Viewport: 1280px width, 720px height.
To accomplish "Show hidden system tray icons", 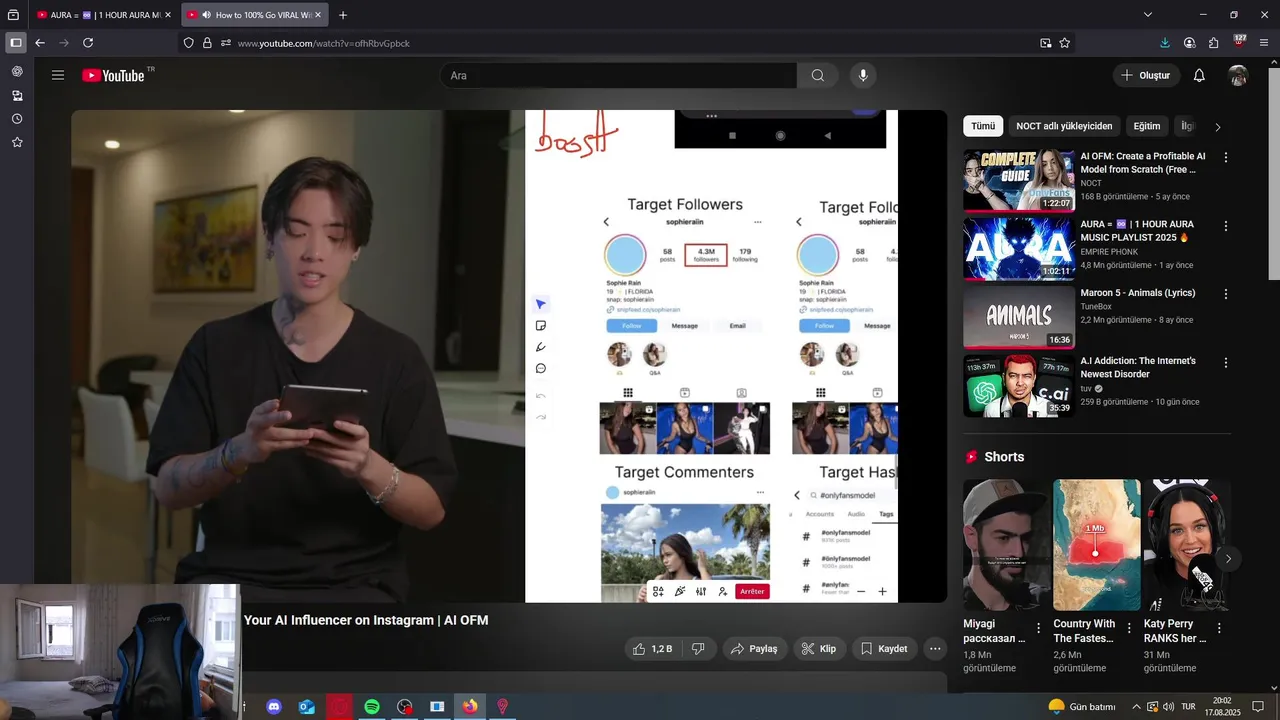I will 1136,707.
